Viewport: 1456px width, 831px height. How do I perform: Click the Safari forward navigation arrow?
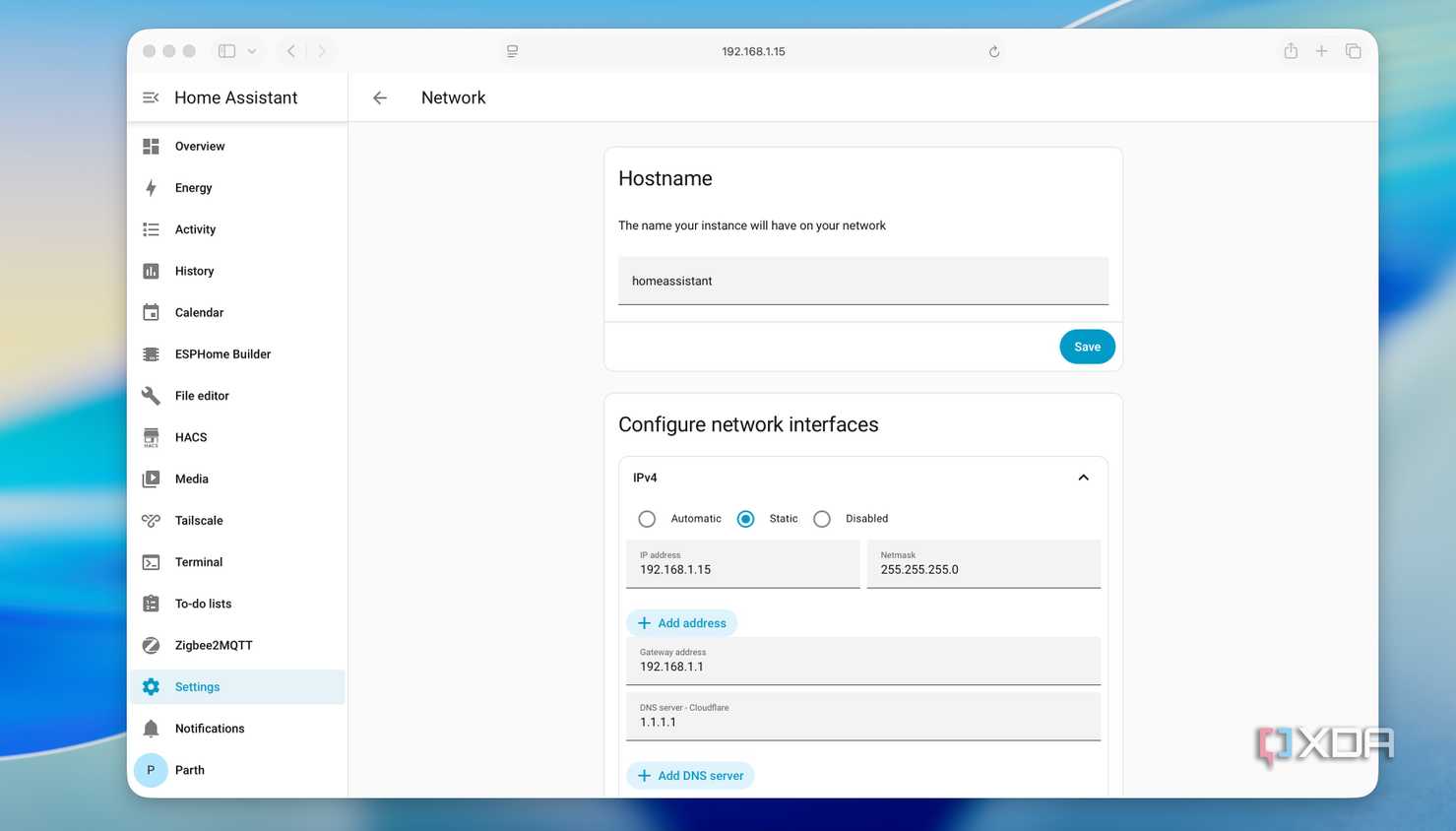click(322, 51)
